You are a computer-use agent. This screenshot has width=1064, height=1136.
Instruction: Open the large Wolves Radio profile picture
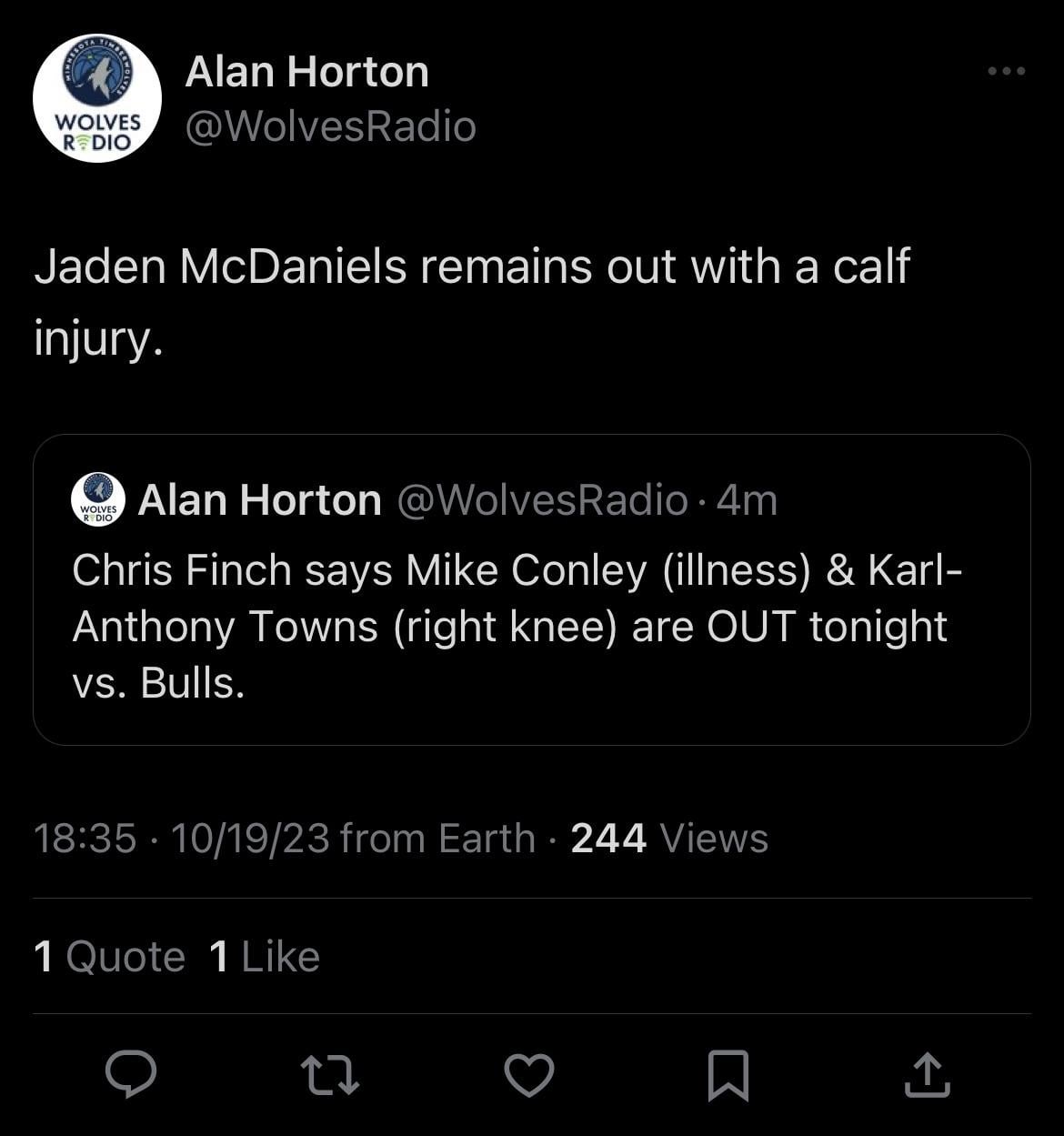[x=97, y=98]
